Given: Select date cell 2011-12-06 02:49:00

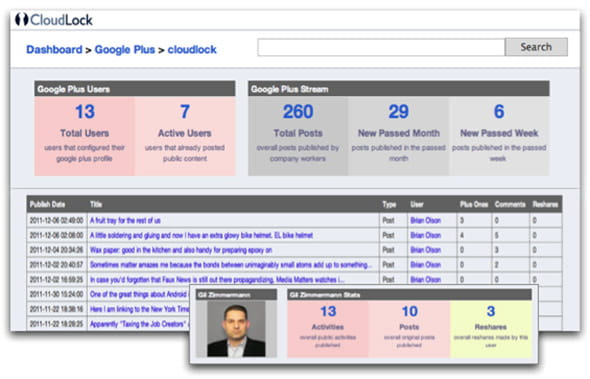Looking at the screenshot, I should pos(56,221).
